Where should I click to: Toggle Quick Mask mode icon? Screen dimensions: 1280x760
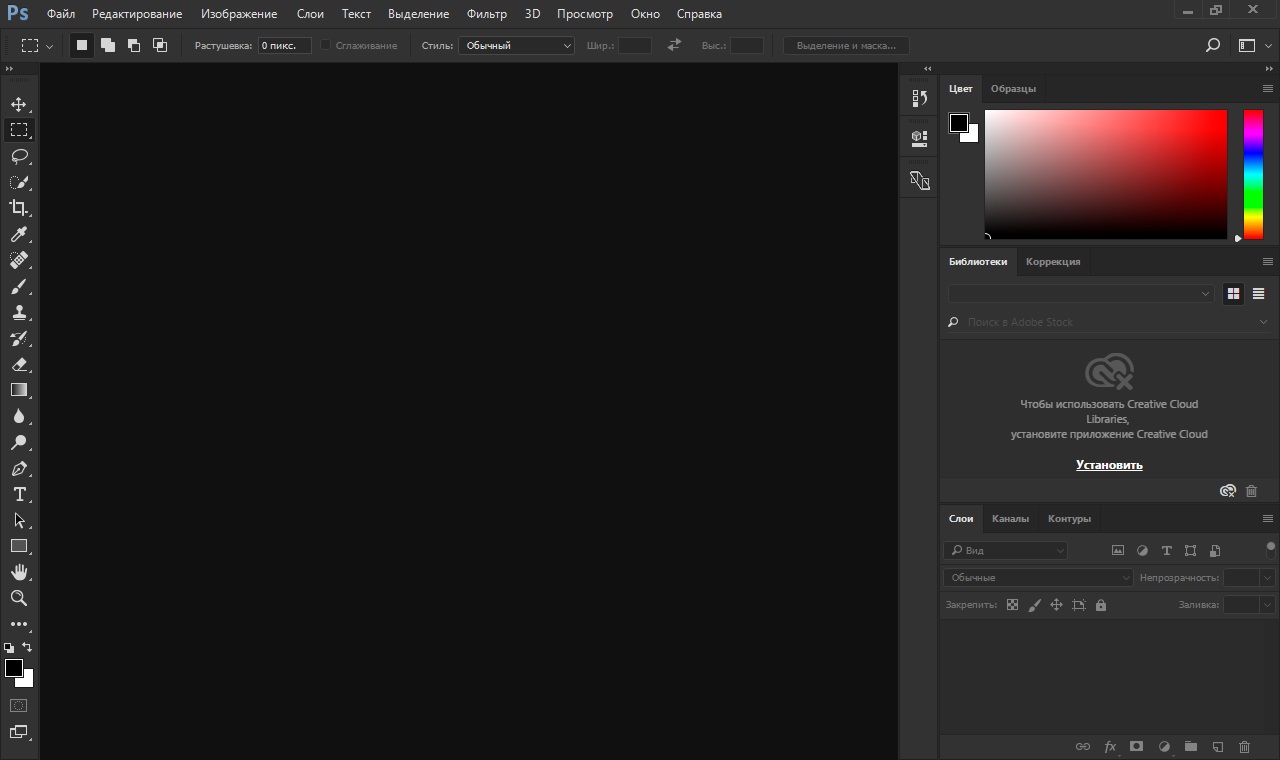point(19,705)
